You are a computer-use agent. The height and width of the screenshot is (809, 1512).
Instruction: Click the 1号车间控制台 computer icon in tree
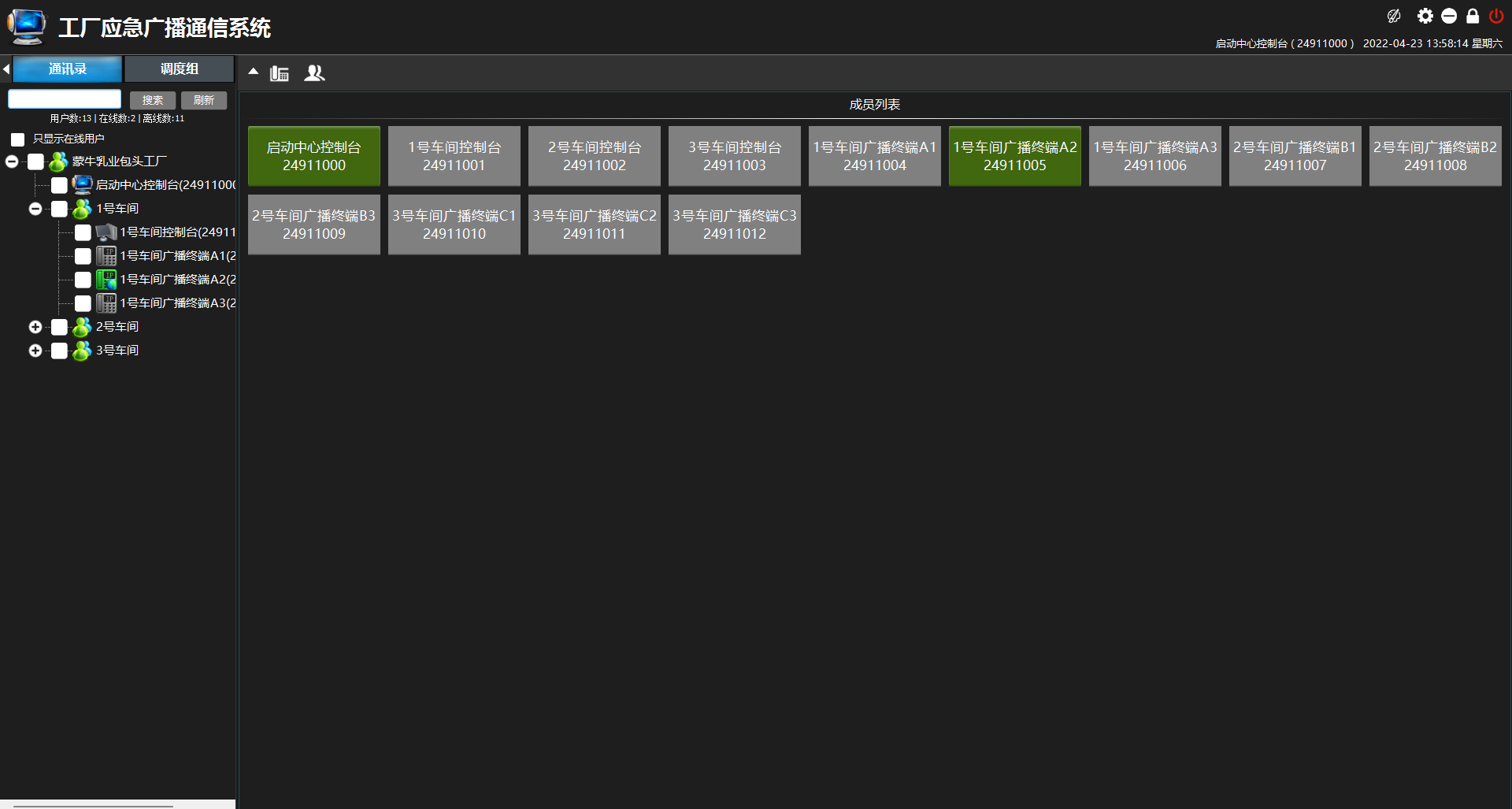coord(106,232)
